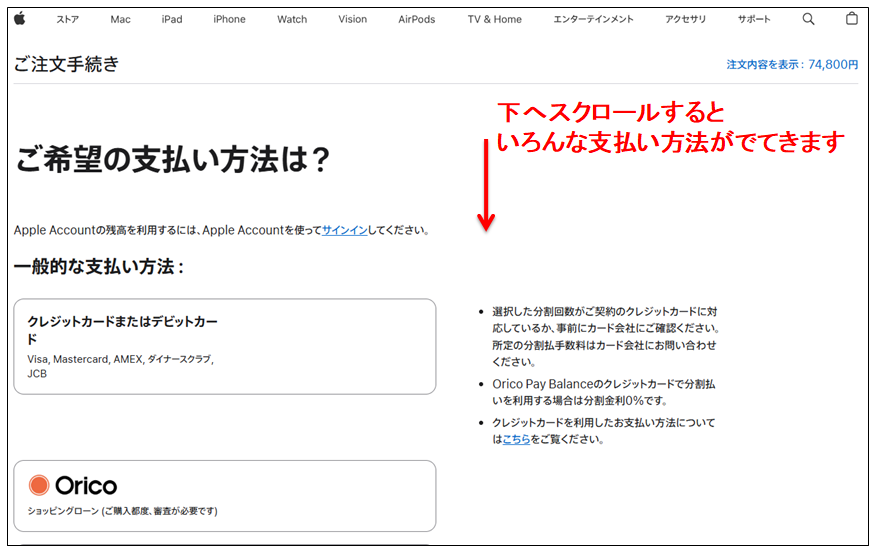Open the Vision menu item
876x557 pixels.
pyautogui.click(x=353, y=20)
